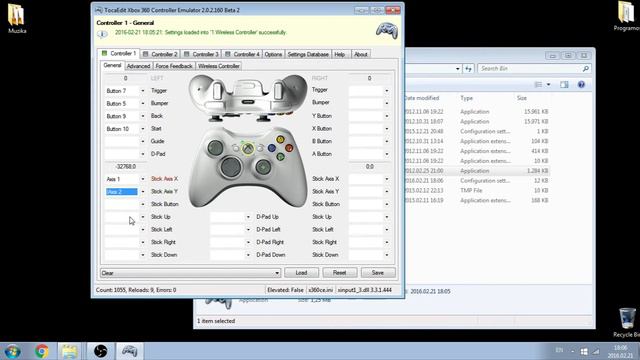Open the Options tab

273,54
